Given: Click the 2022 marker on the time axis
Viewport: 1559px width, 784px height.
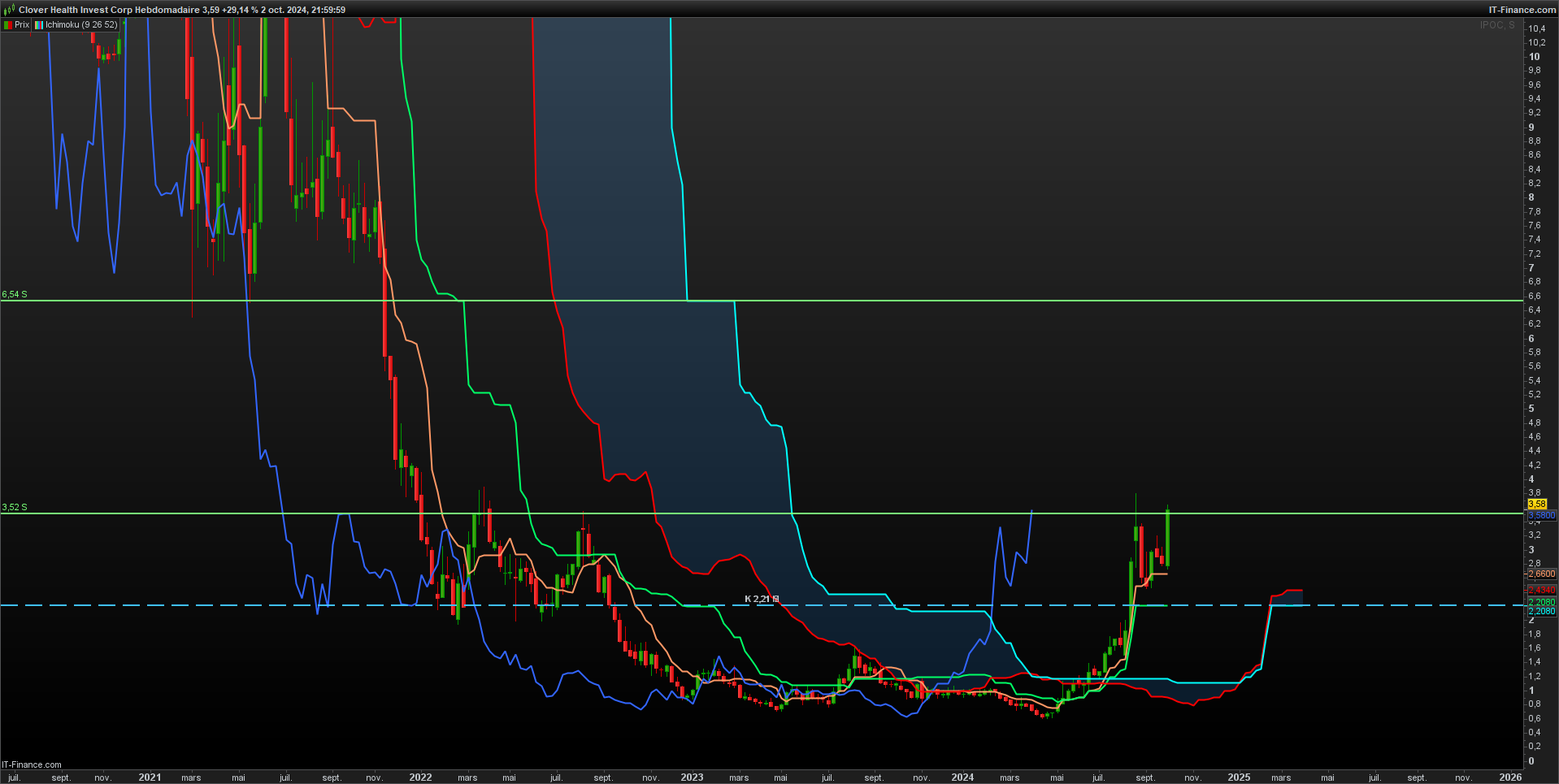Looking at the screenshot, I should tap(420, 778).
